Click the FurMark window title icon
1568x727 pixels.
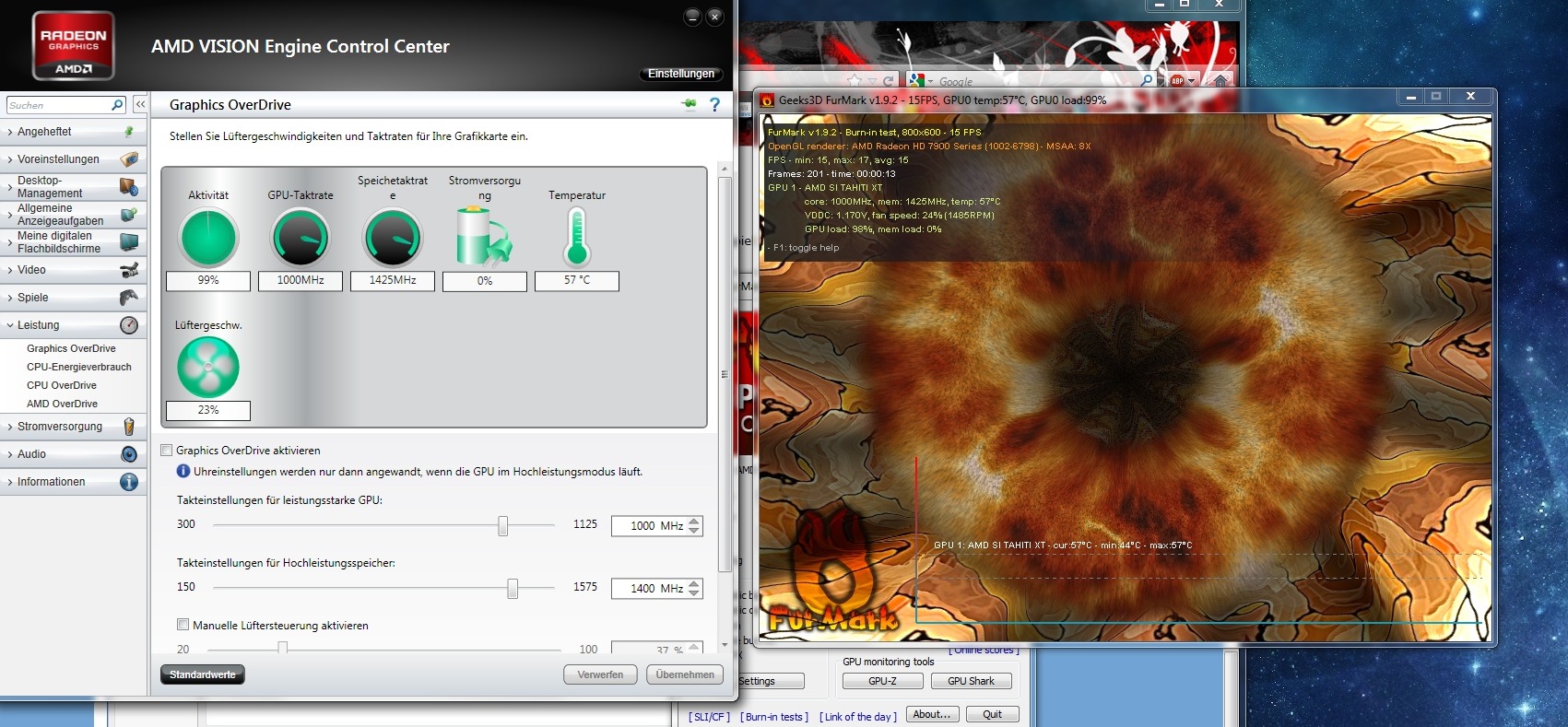coord(767,100)
